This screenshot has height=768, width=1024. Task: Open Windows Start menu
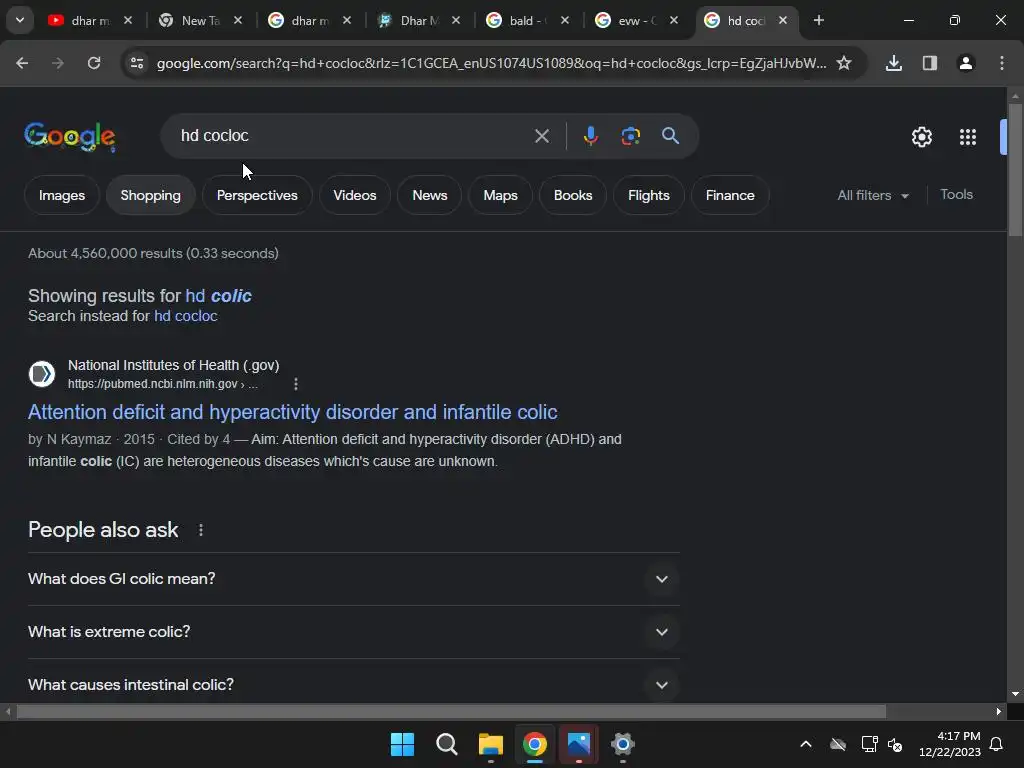pyautogui.click(x=402, y=744)
